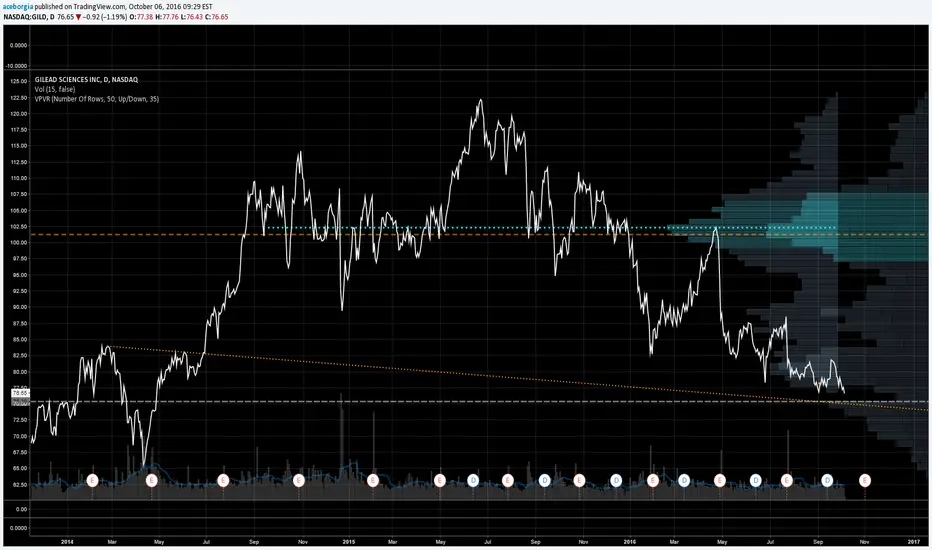Image resolution: width=932 pixels, height=550 pixels.
Task: Select the late July 2015 earnings E marker
Action: [508, 480]
